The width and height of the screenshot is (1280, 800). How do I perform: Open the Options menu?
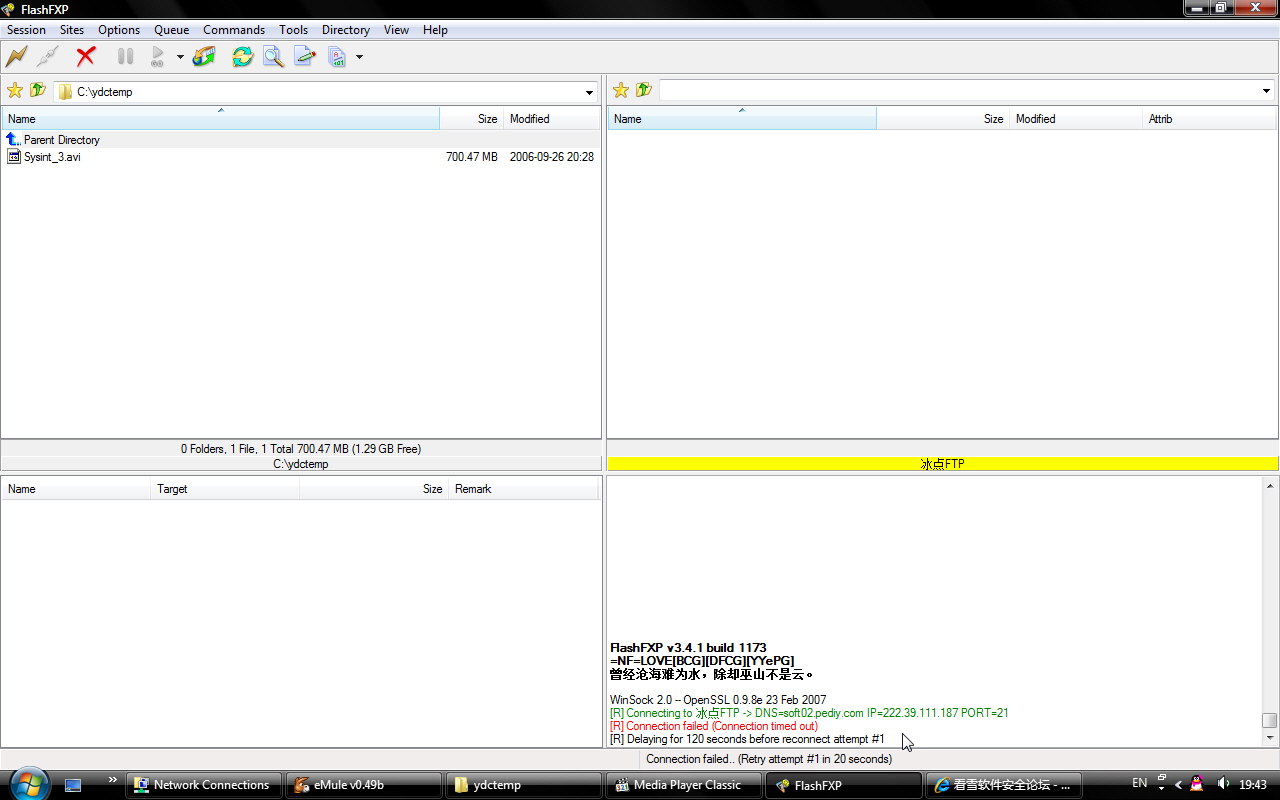point(119,30)
